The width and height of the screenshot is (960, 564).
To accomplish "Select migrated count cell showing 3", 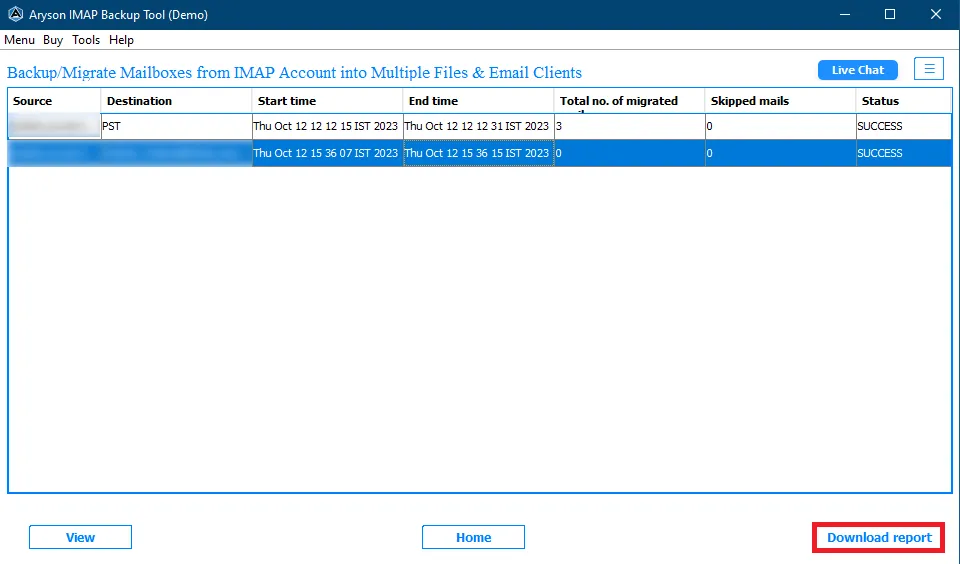I will pyautogui.click(x=629, y=126).
